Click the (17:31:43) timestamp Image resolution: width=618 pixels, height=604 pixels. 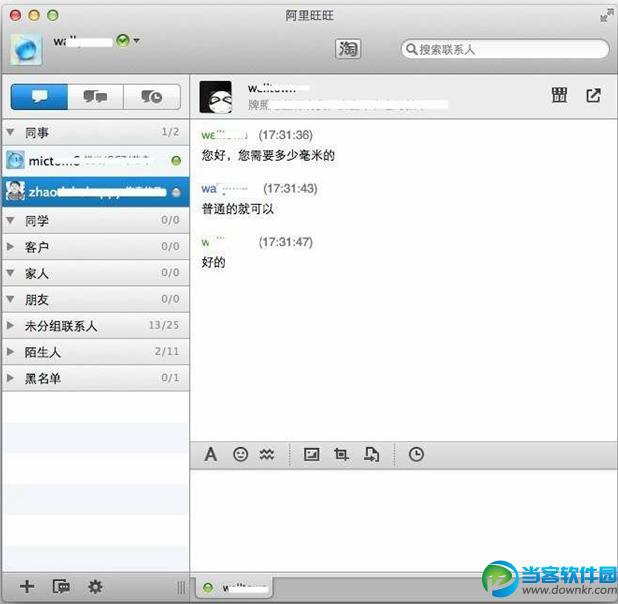click(290, 188)
